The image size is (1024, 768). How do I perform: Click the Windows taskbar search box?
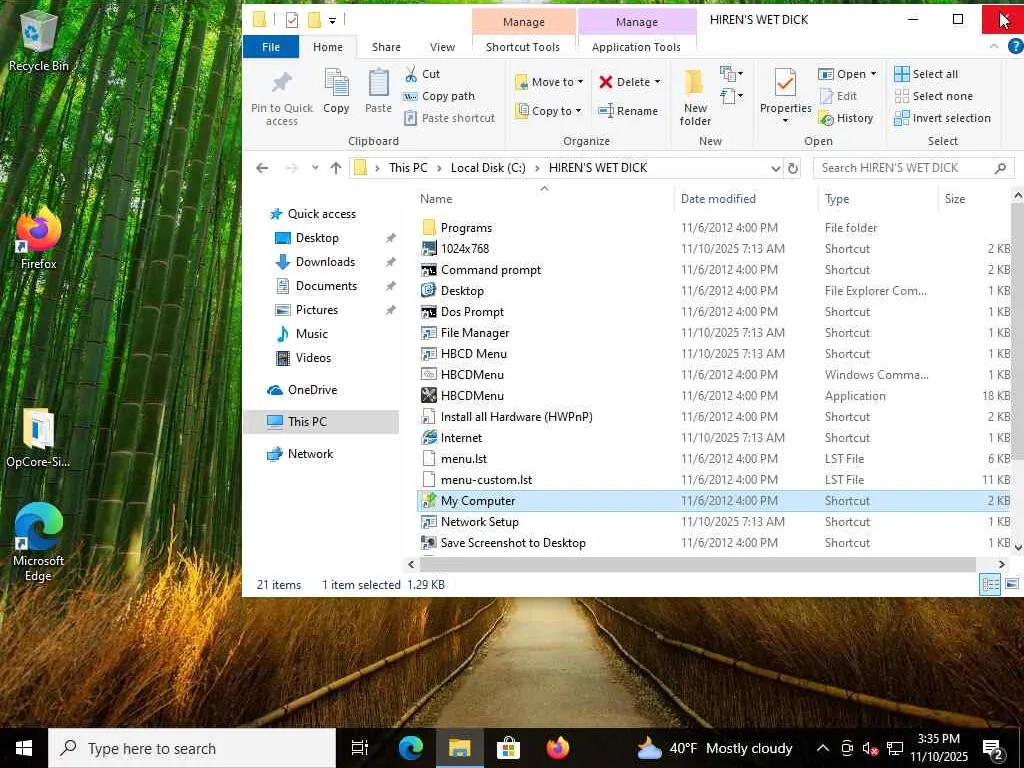tap(192, 748)
